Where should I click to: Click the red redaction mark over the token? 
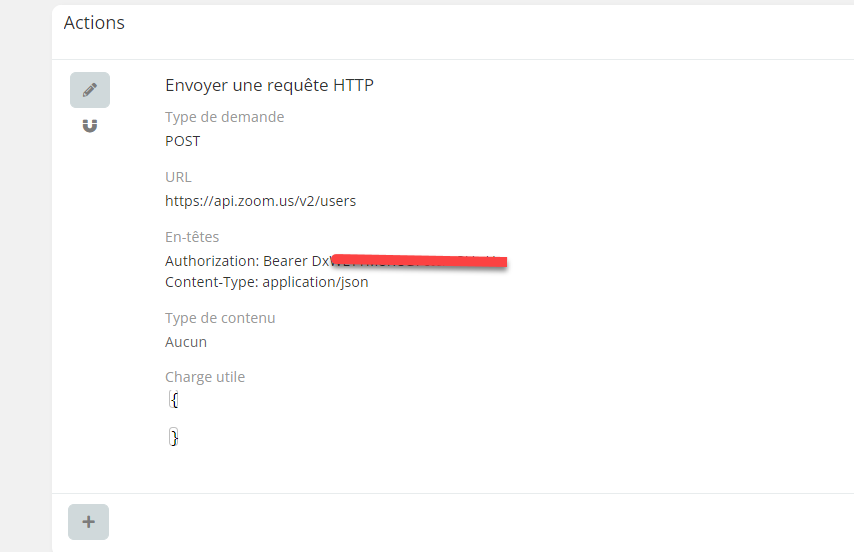click(420, 261)
